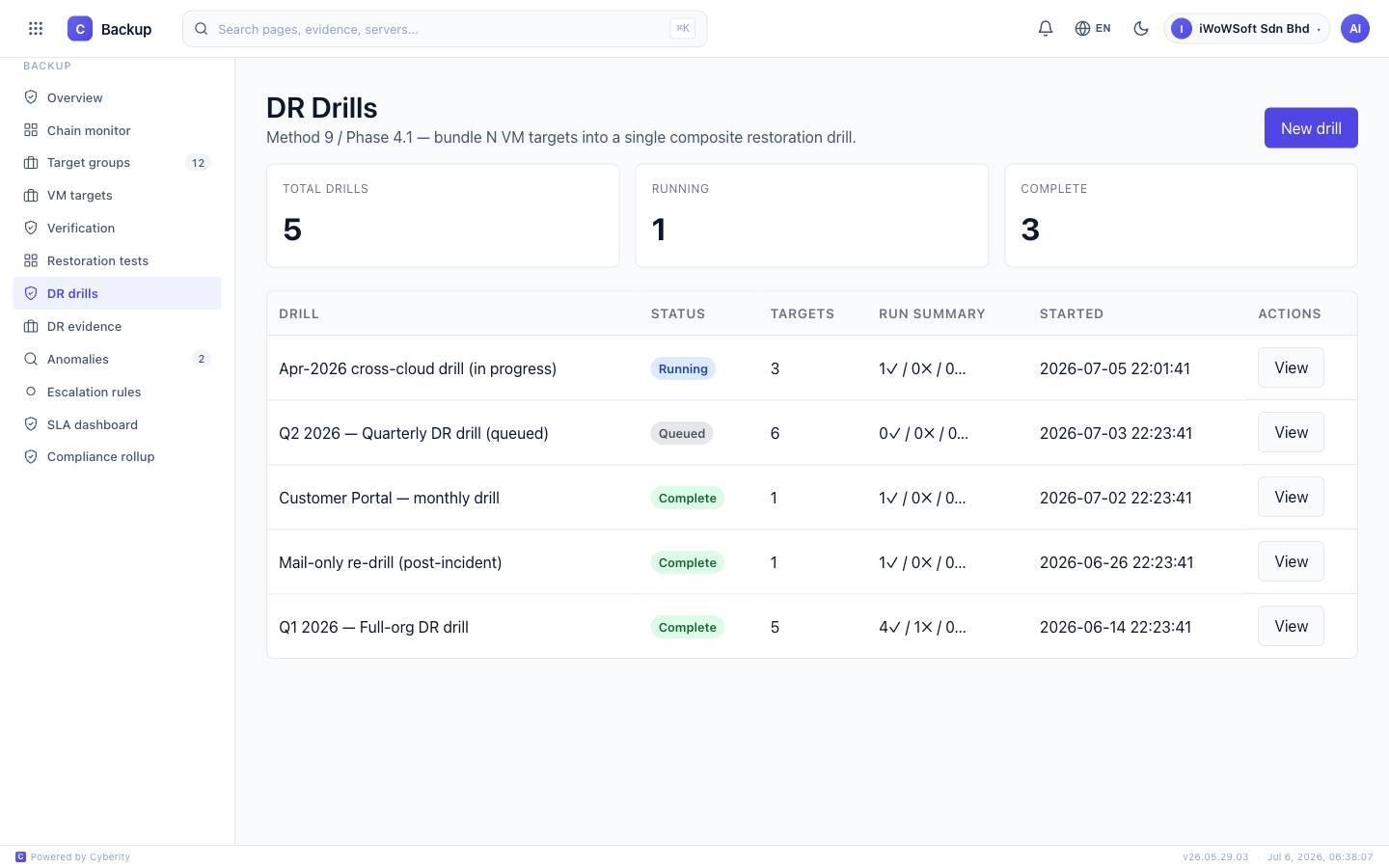View the Q1 2026 Full-org DR drill
Image resolution: width=1389 pixels, height=868 pixels.
click(1291, 626)
